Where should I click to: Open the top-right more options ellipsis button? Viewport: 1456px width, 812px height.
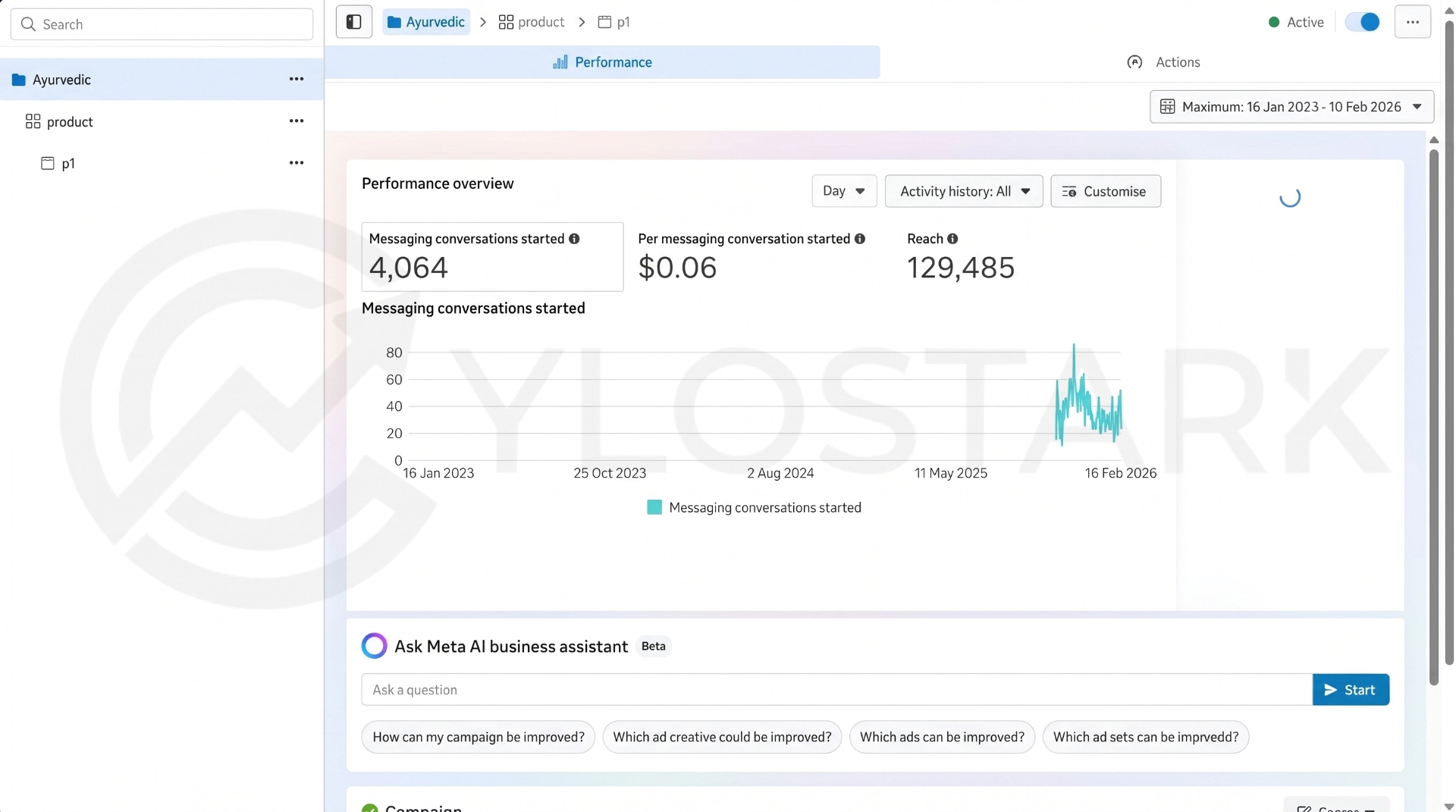pyautogui.click(x=1412, y=22)
